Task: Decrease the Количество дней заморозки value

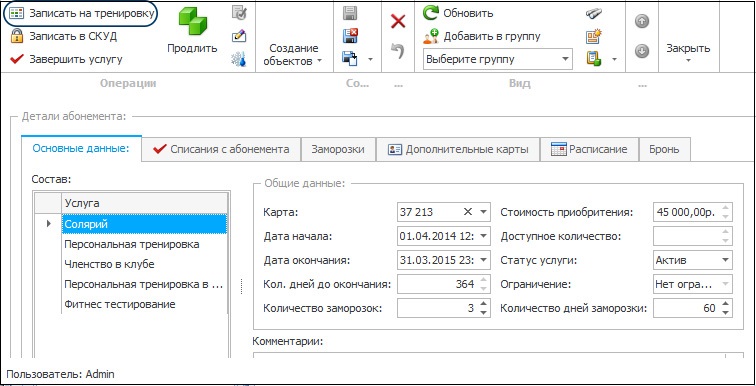Action: click(x=726, y=313)
